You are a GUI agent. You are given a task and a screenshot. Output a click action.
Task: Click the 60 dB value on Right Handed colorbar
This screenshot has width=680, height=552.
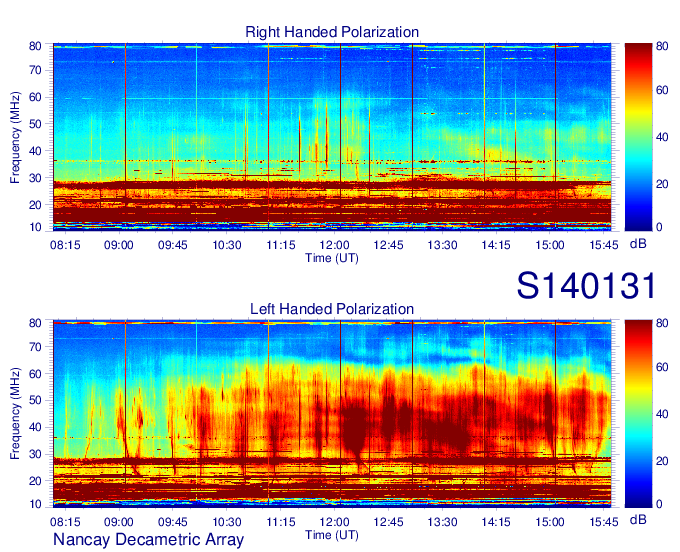point(662,90)
